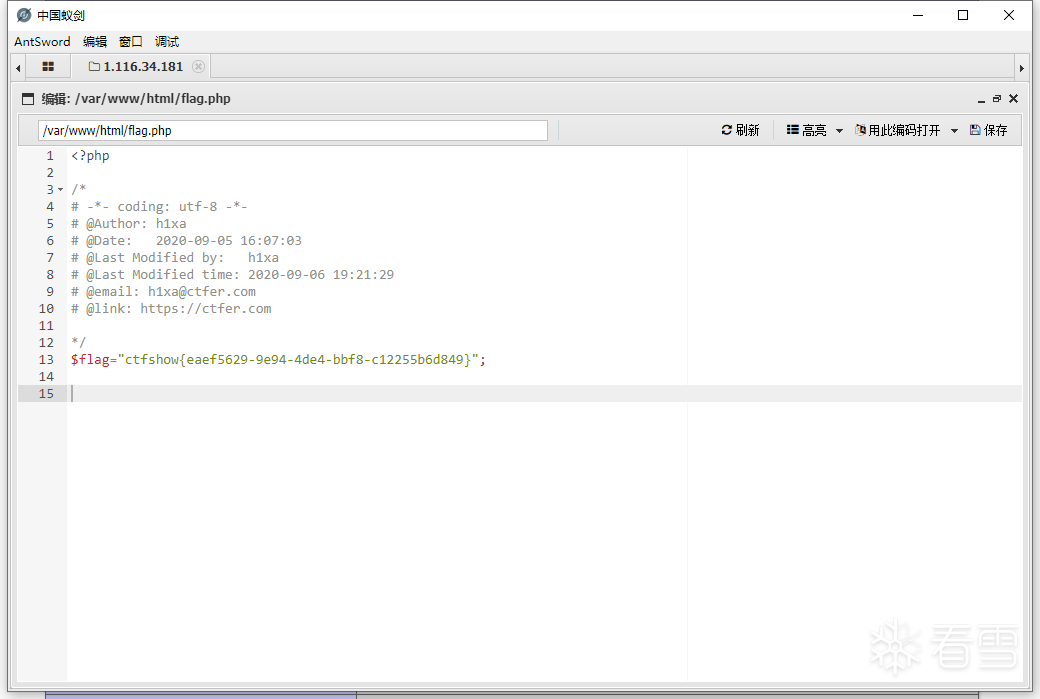Close the 中国蚁剑 window
Screen dimensions: 1040x699
tap(1009, 15)
